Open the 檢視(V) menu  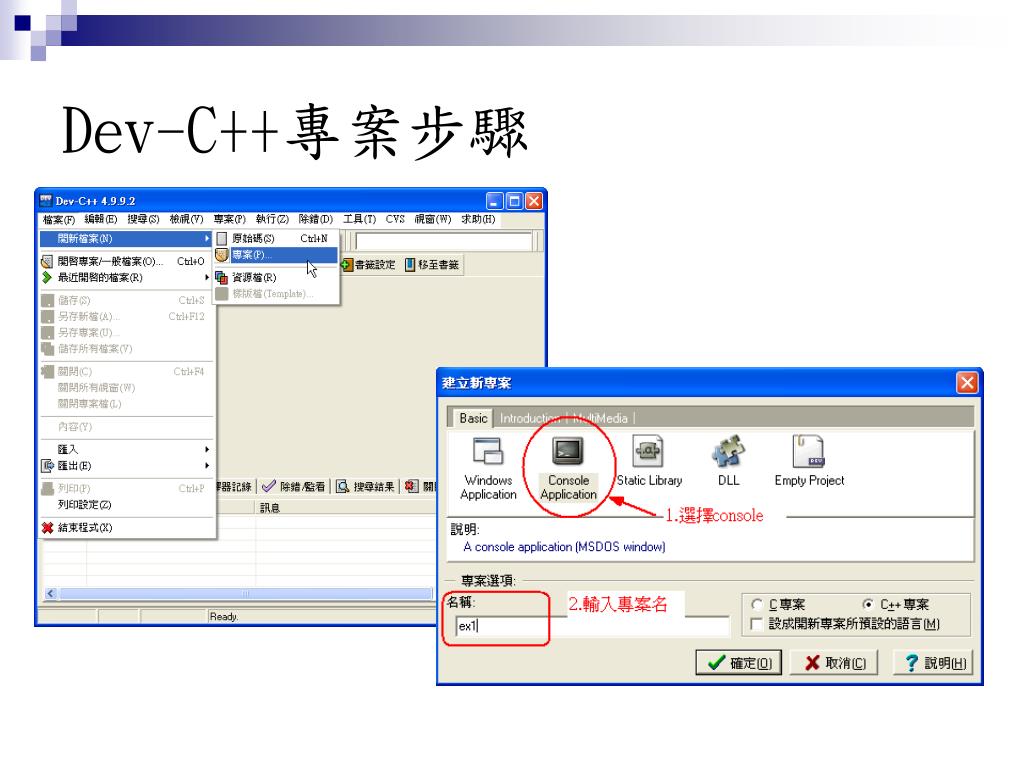187,219
